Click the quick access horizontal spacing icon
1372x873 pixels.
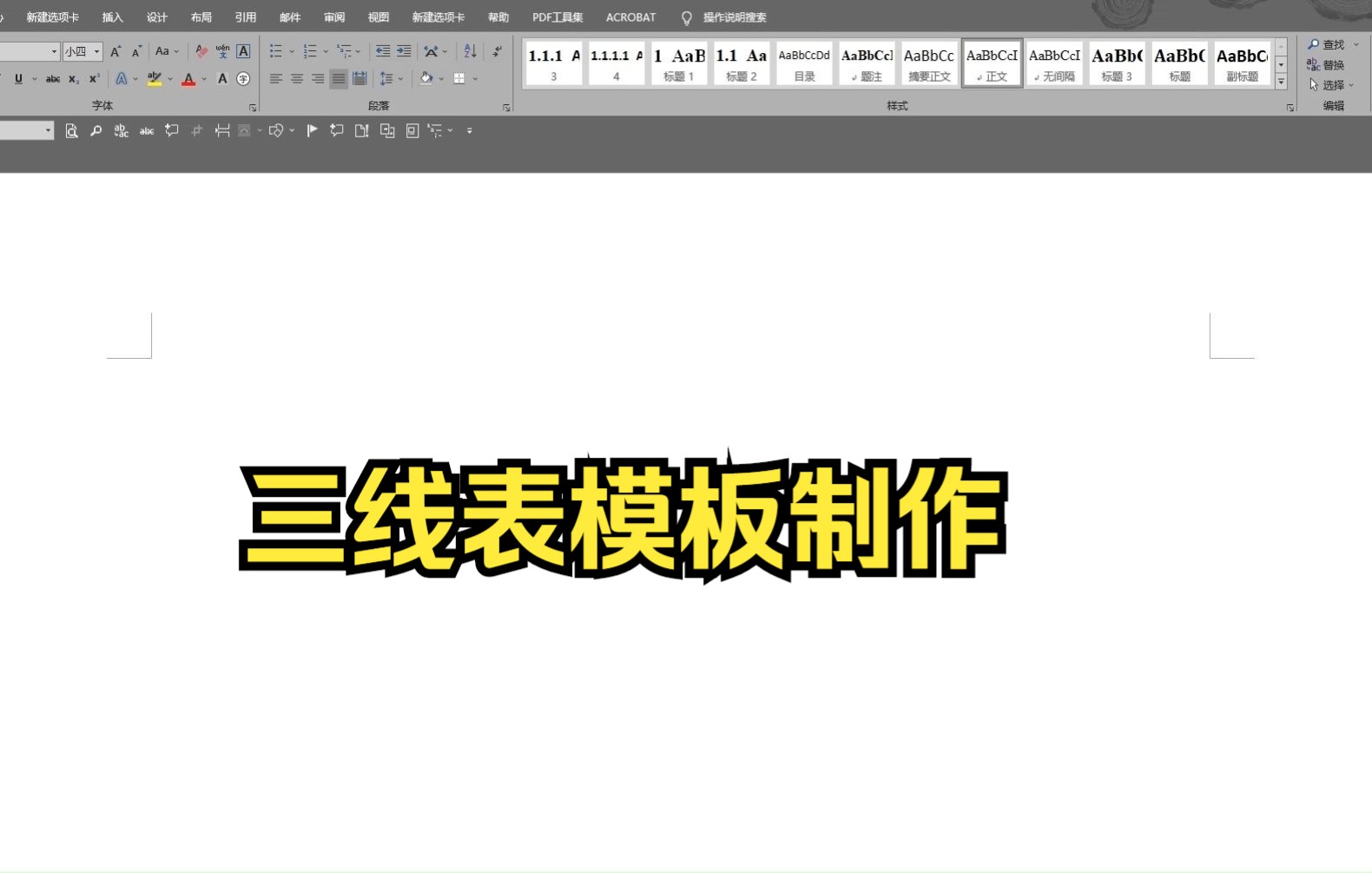pos(222,130)
